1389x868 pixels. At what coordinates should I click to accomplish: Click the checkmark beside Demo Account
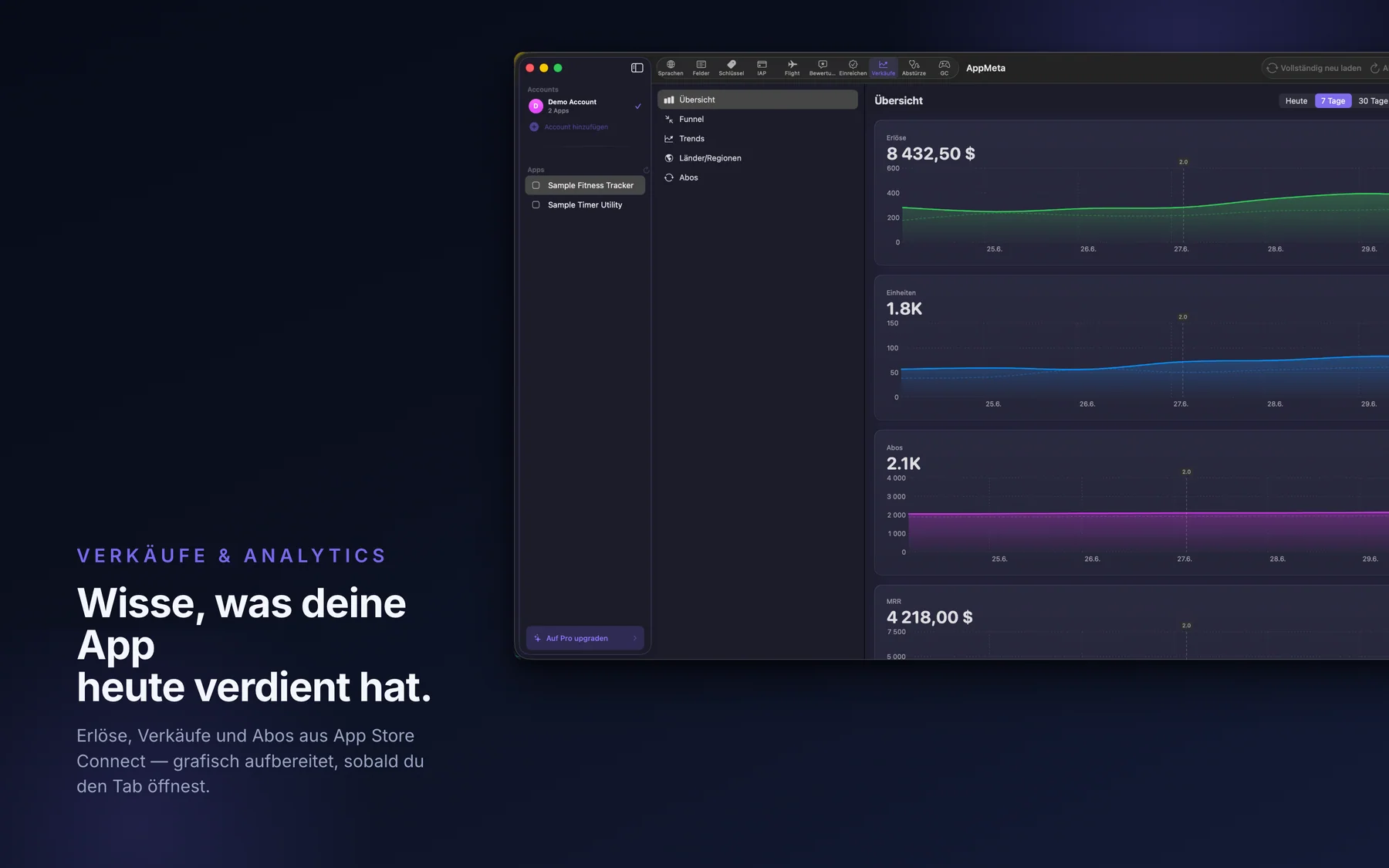coord(637,106)
